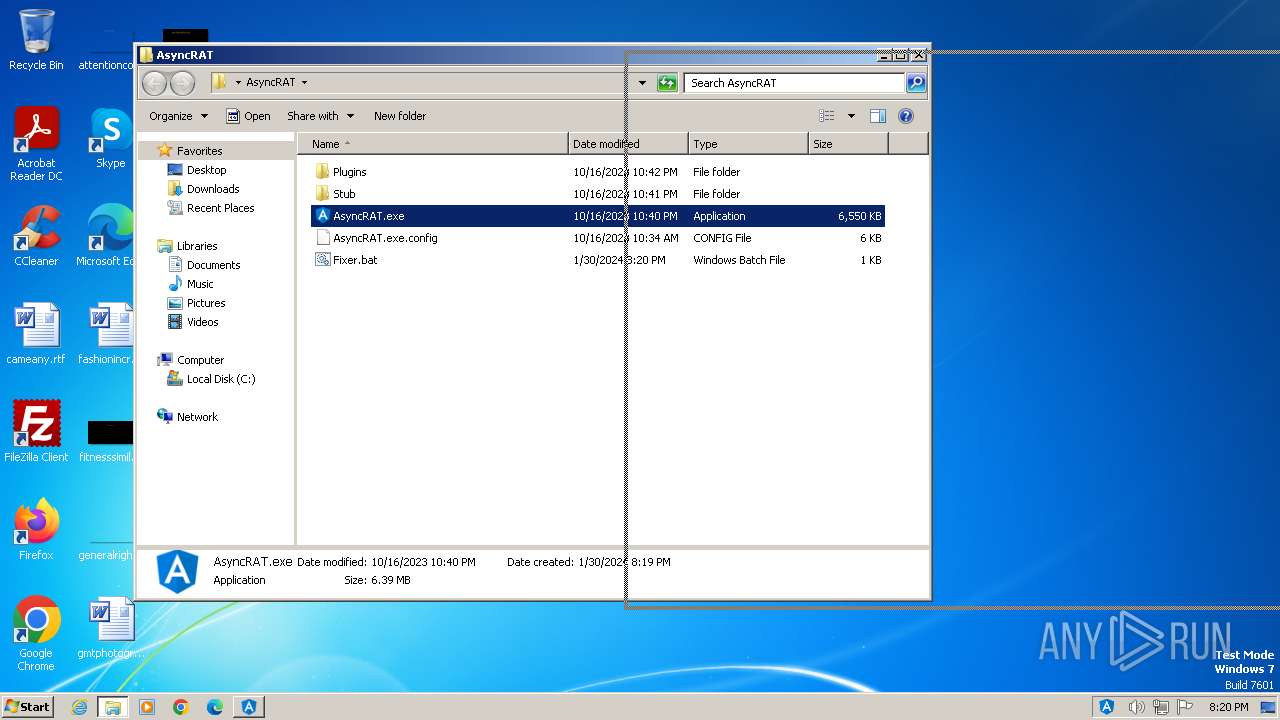Select the cameany.rtf desktop document

click(x=36, y=334)
